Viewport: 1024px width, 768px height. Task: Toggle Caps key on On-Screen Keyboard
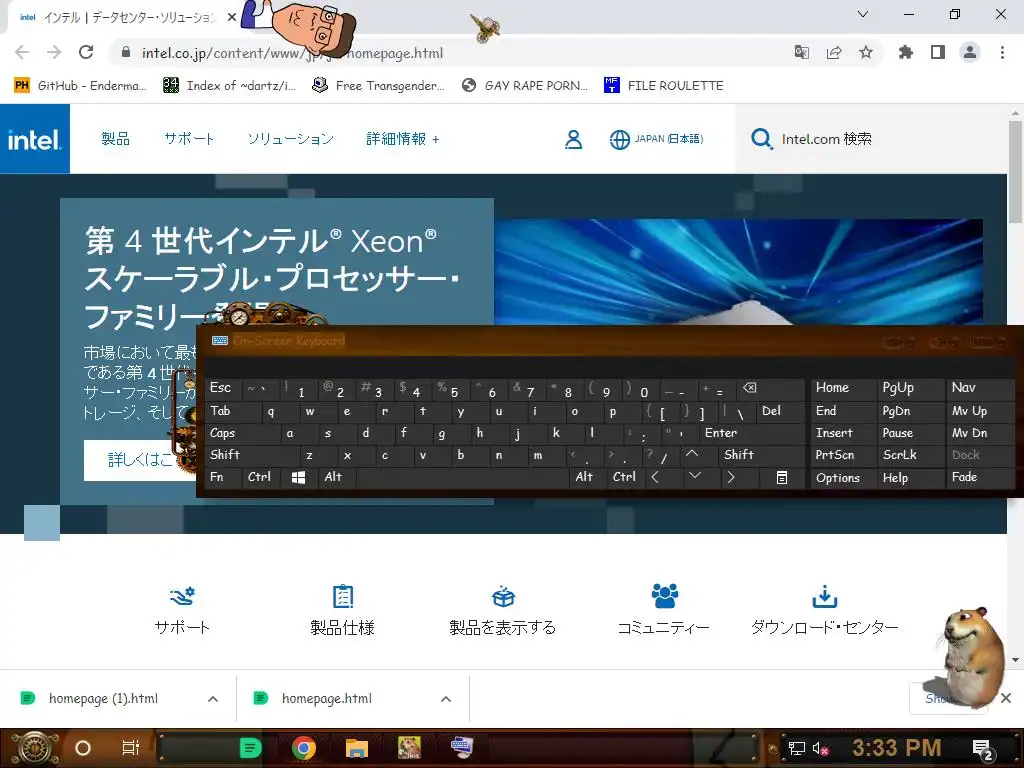click(x=244, y=433)
